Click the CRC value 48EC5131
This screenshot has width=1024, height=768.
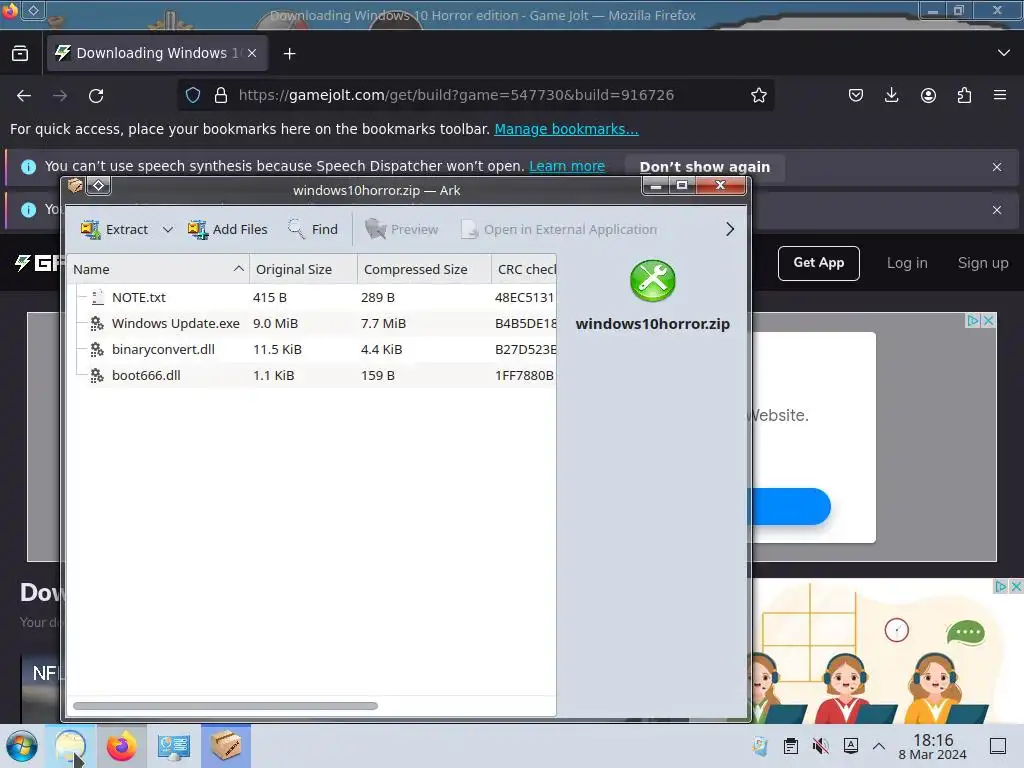tap(524, 297)
